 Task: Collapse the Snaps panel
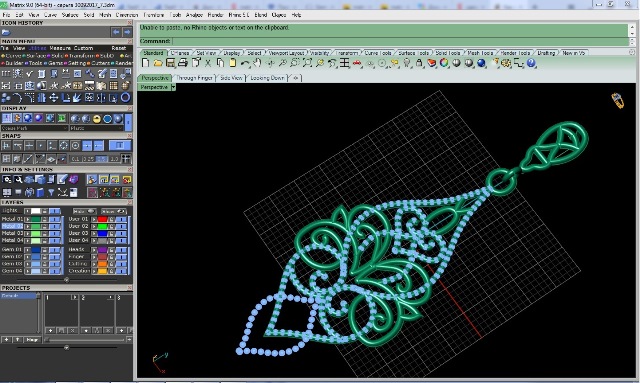click(x=129, y=136)
